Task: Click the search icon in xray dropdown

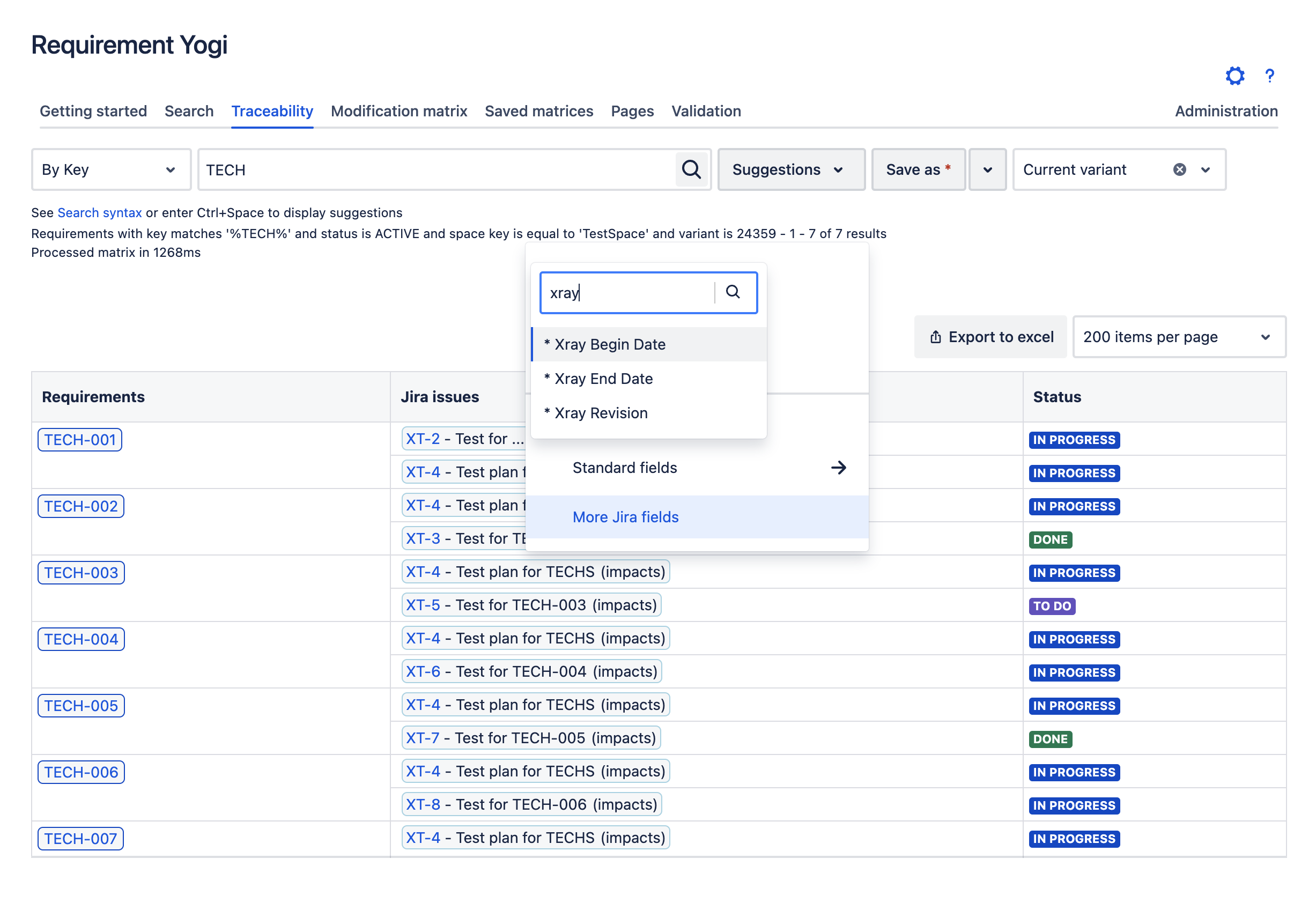Action: pos(733,292)
